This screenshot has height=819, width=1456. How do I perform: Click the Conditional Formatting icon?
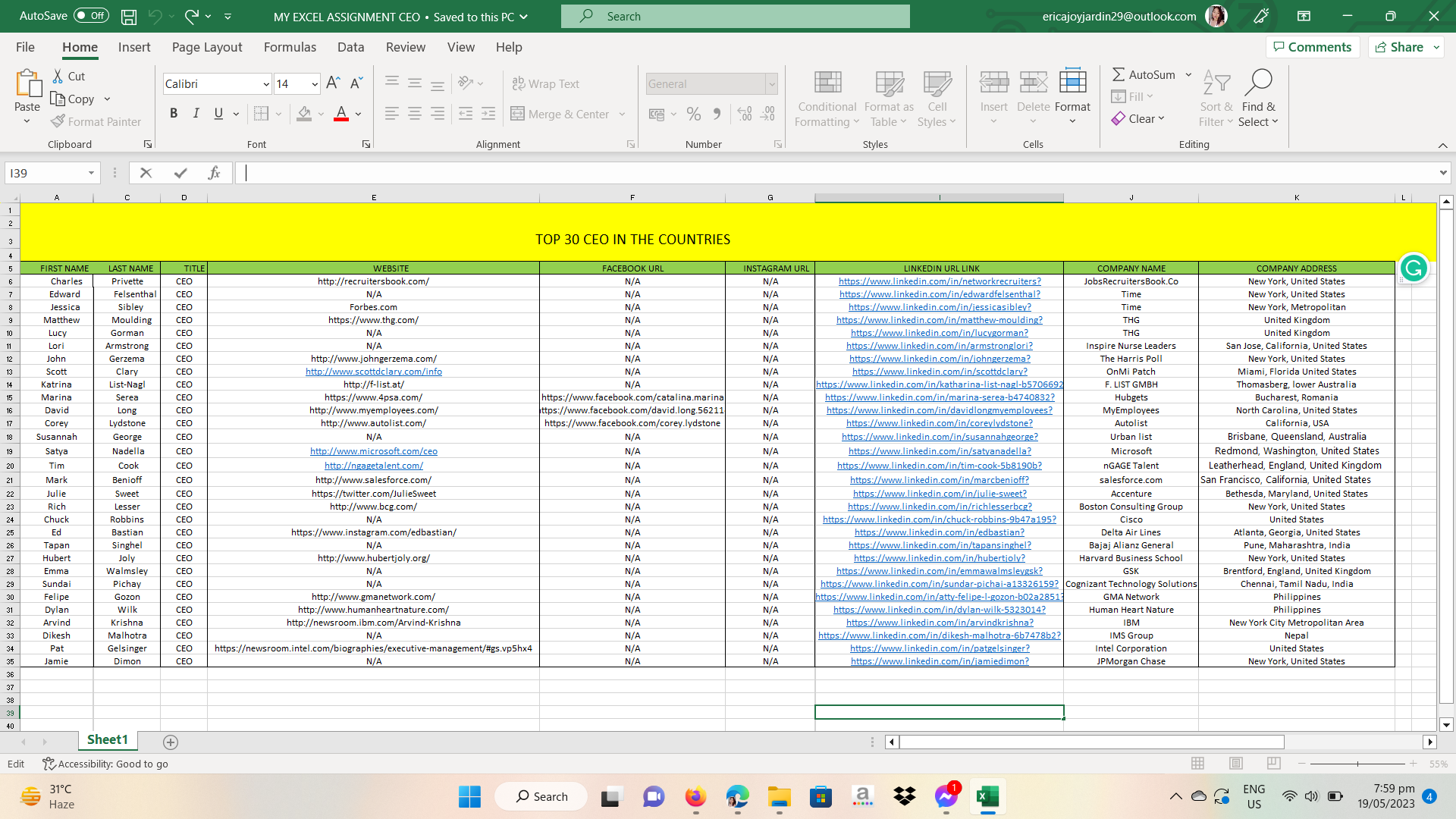click(x=827, y=83)
